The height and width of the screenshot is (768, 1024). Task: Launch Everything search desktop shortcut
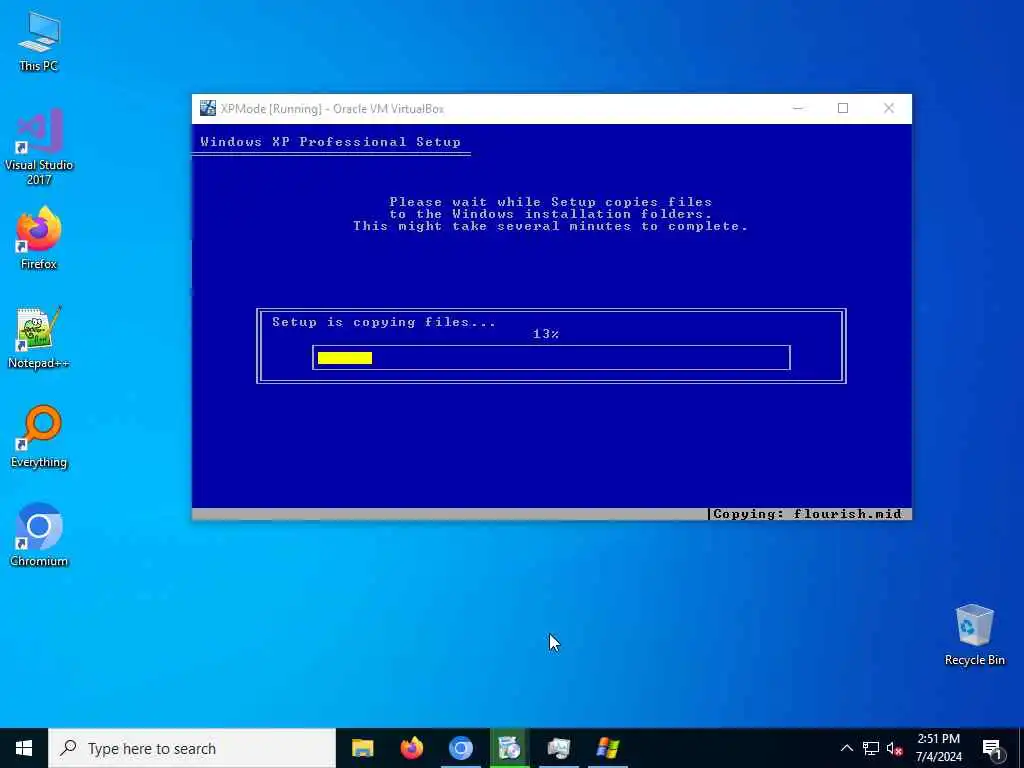click(x=39, y=436)
